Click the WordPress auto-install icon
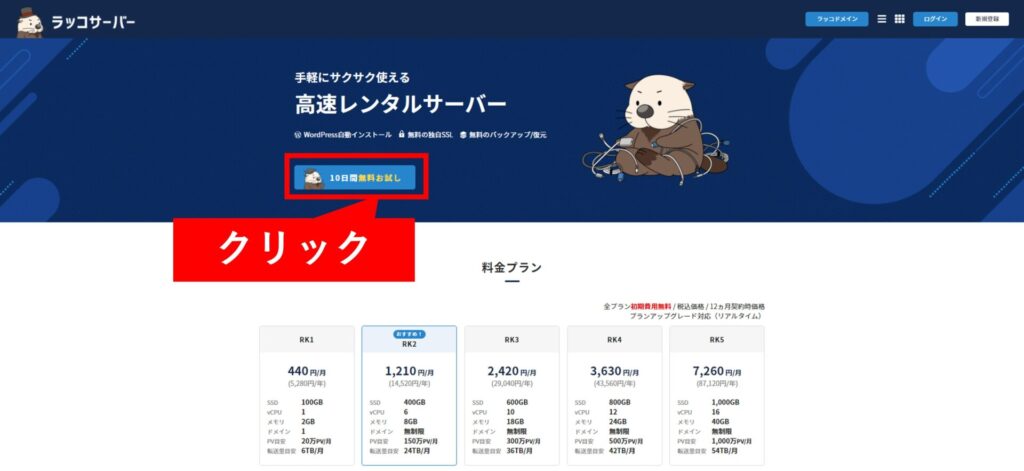Viewport: 1024px width, 471px height. [298, 135]
